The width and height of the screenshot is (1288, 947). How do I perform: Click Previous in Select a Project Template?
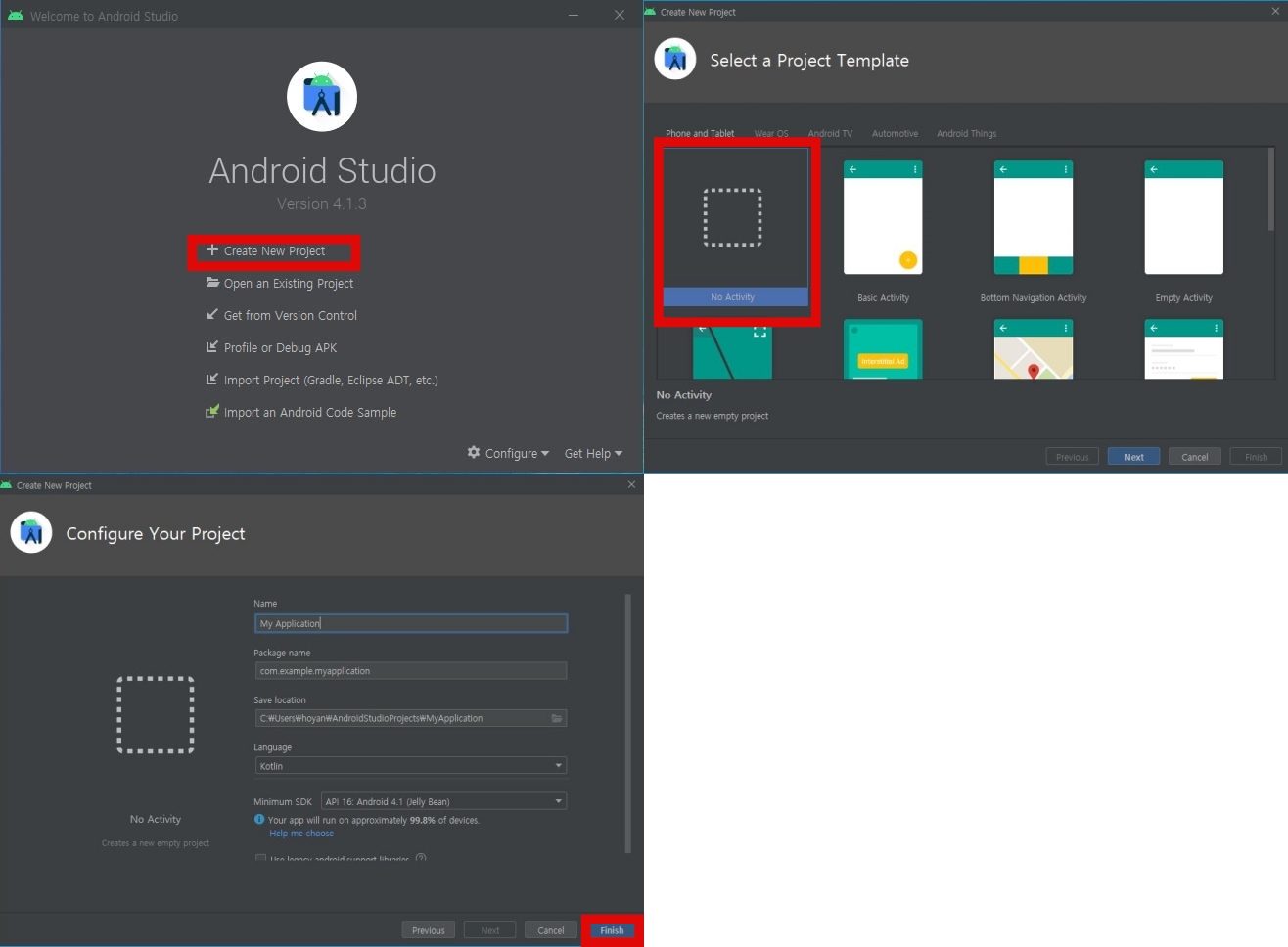[x=1072, y=457]
